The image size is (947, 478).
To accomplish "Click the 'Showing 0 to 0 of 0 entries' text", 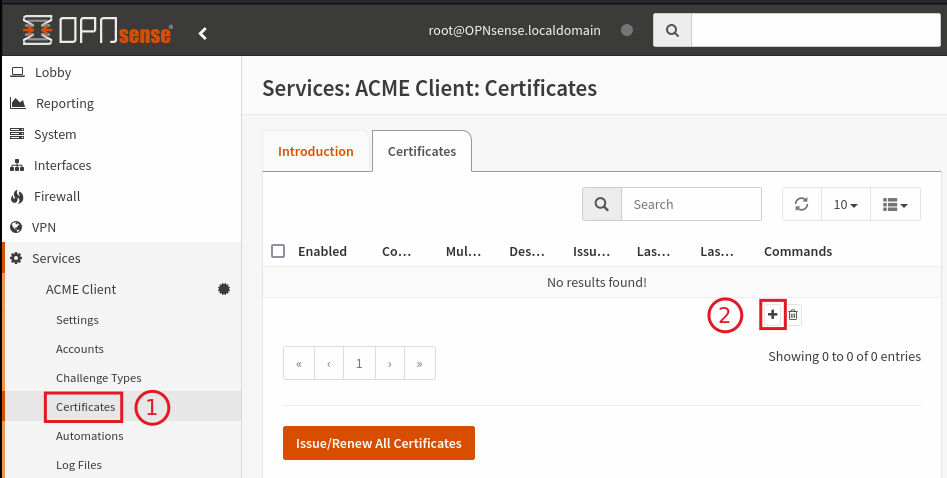I will pyautogui.click(x=844, y=357).
